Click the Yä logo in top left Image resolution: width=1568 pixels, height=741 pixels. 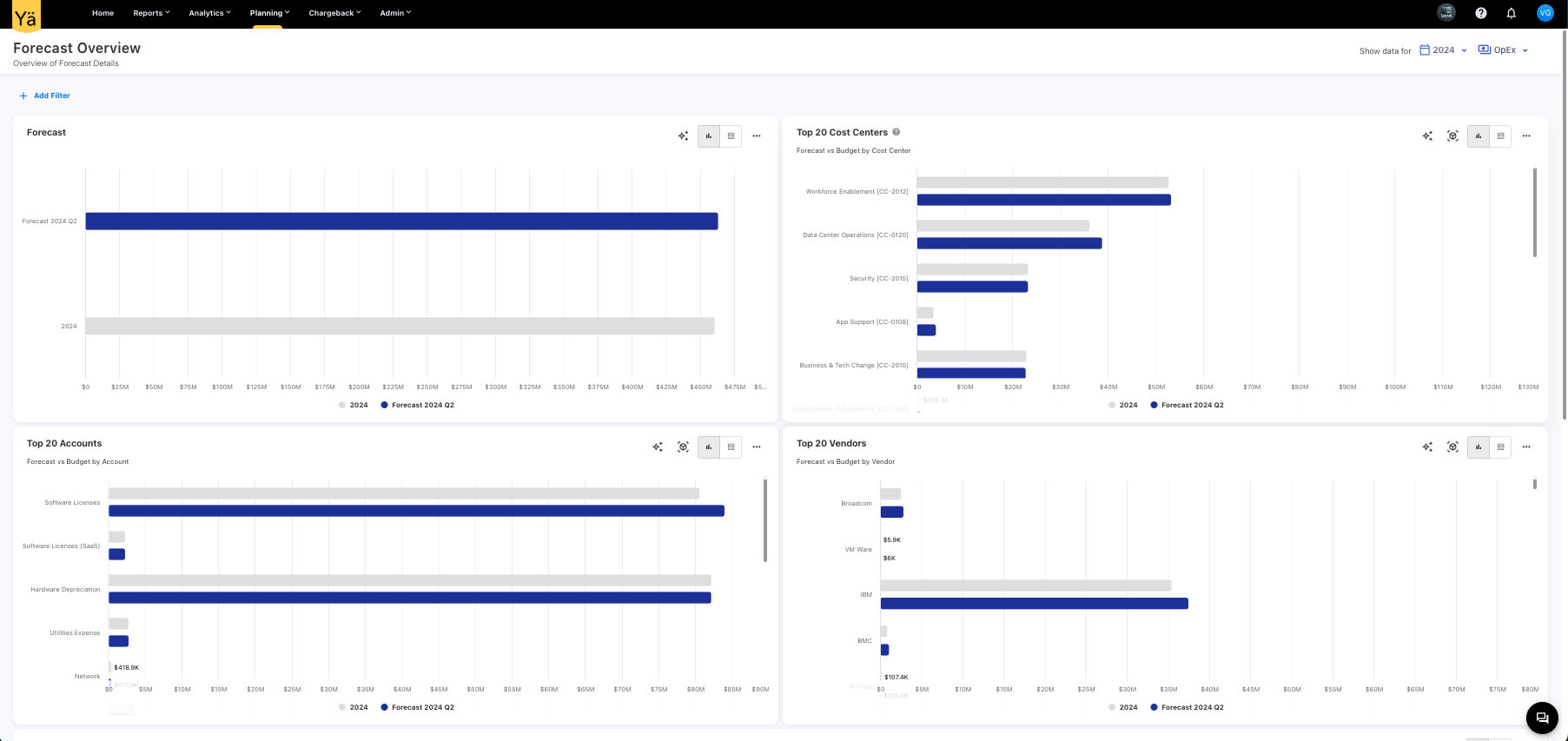tap(26, 17)
